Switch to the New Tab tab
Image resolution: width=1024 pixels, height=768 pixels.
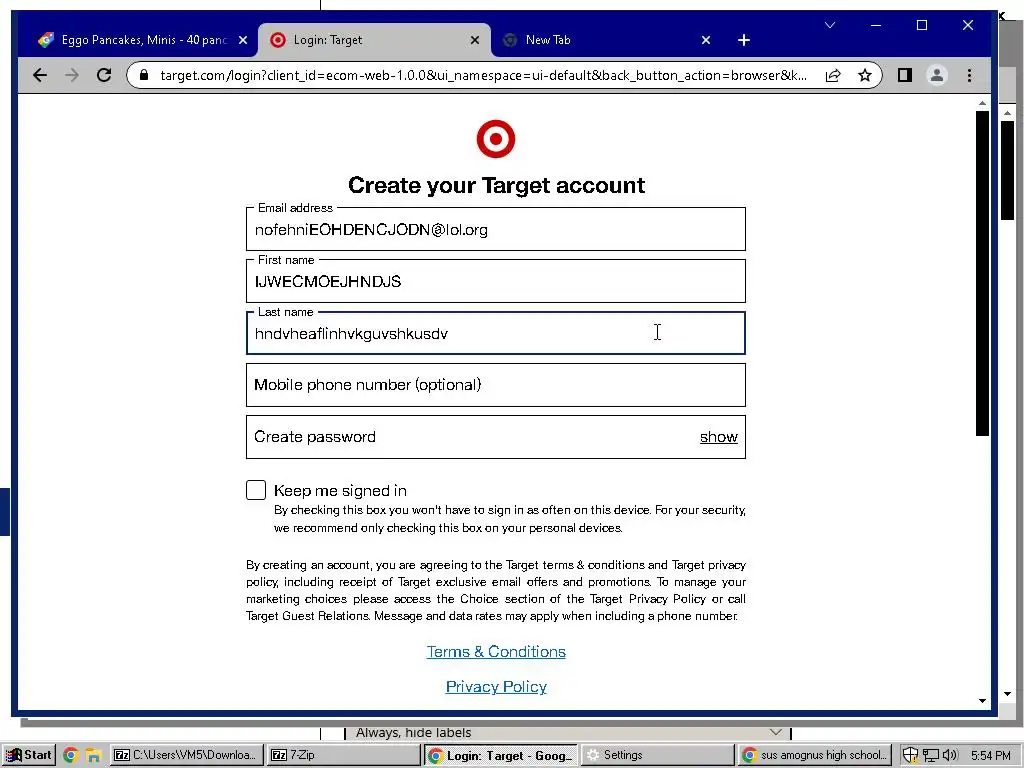[604, 40]
